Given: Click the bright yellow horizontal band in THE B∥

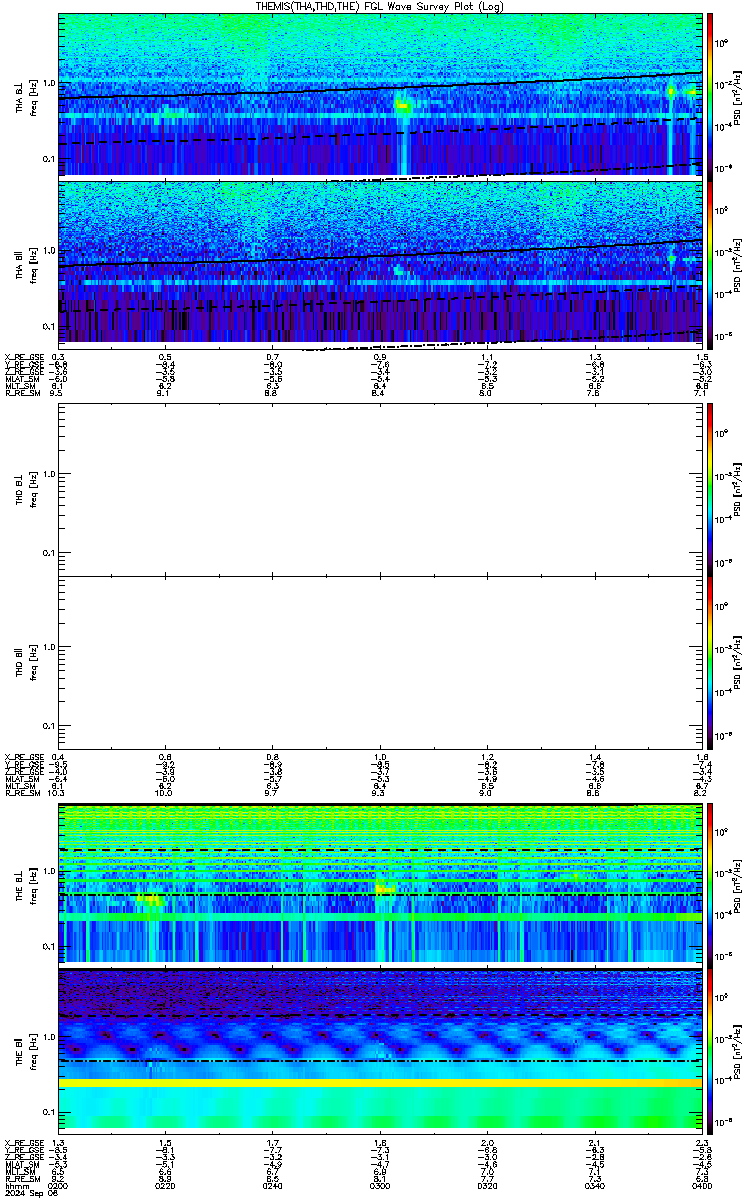Looking at the screenshot, I should [380, 1083].
